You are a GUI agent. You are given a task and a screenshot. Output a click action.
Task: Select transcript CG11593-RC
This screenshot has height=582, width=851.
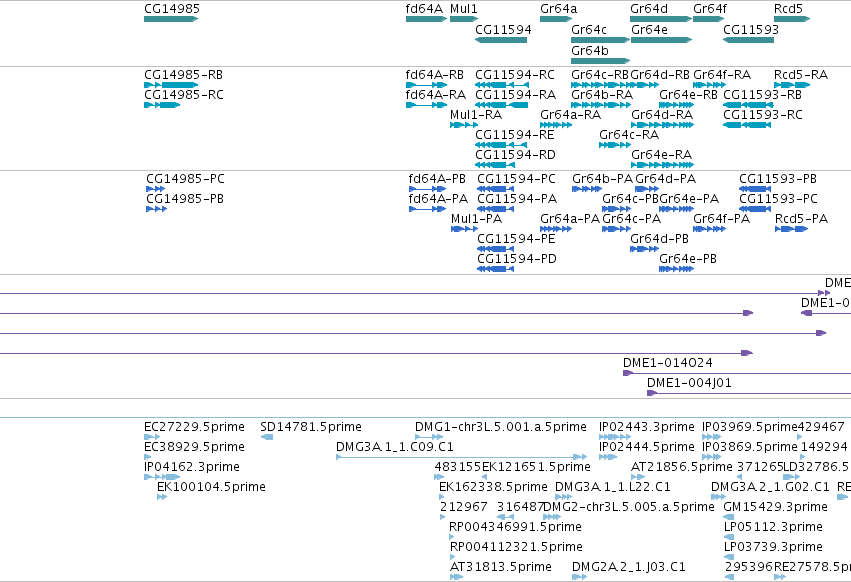[x=747, y=125]
